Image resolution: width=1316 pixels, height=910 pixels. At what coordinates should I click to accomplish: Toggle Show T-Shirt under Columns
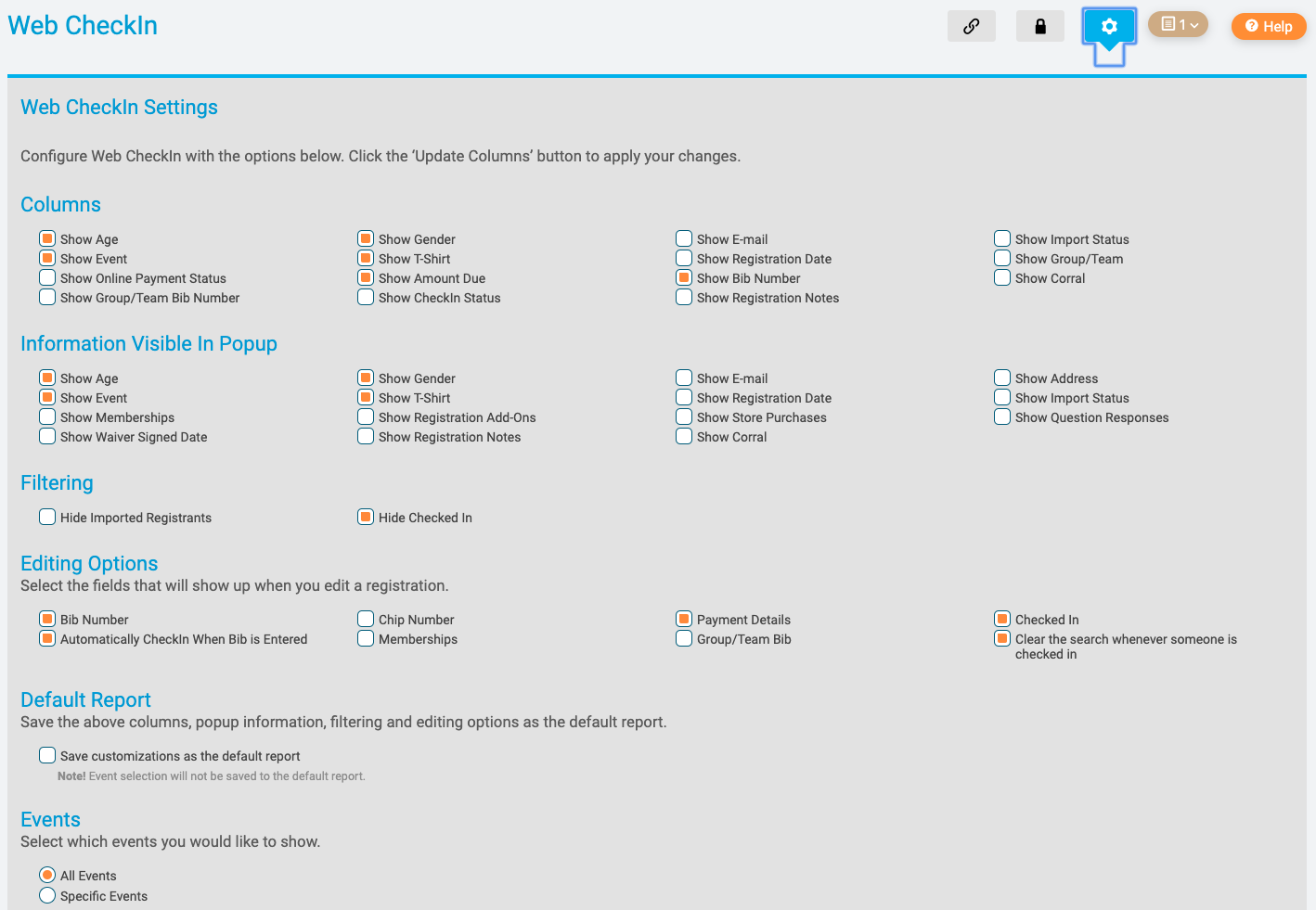[366, 258]
